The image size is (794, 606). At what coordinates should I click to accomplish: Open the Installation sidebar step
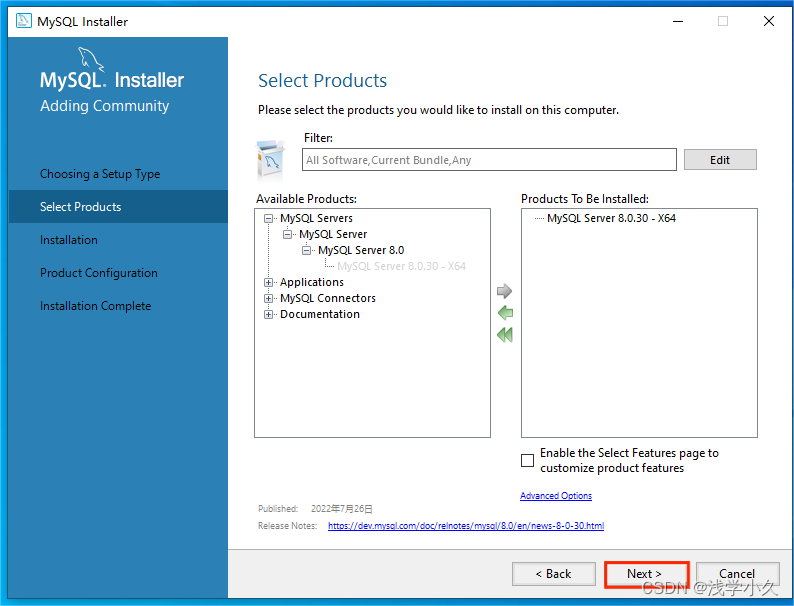[x=69, y=239]
